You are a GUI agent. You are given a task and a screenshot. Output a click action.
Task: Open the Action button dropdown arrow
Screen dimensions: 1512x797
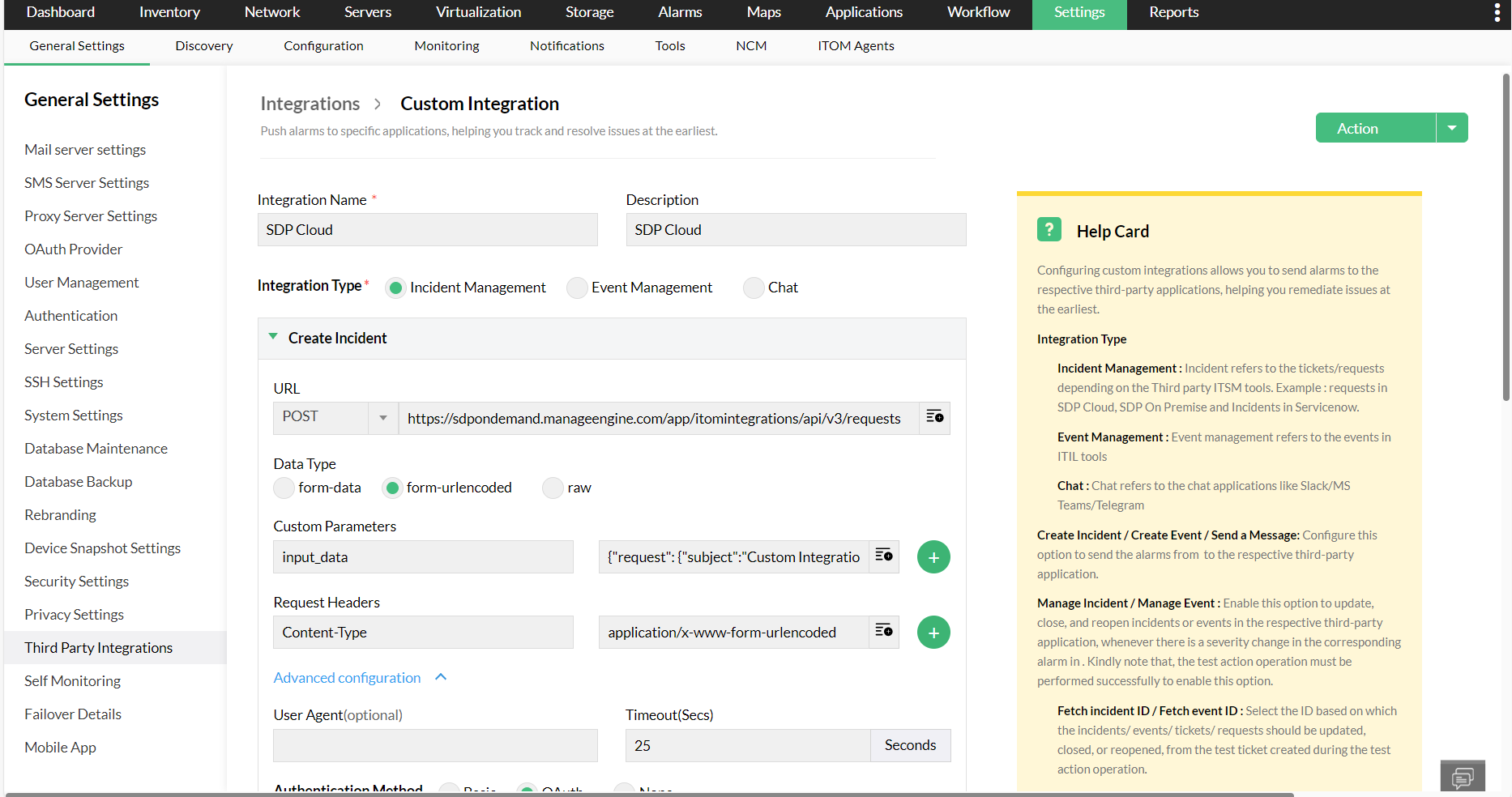click(1452, 128)
